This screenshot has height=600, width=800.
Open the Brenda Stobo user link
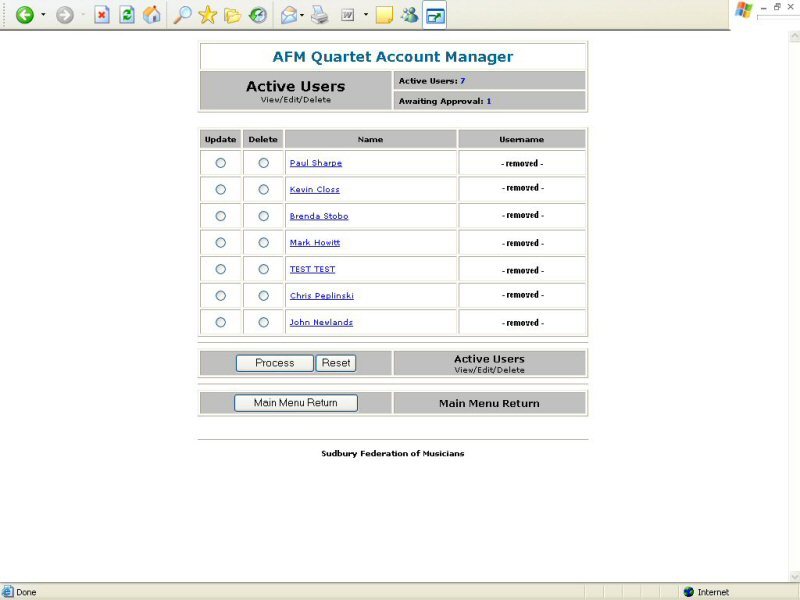[x=319, y=216]
